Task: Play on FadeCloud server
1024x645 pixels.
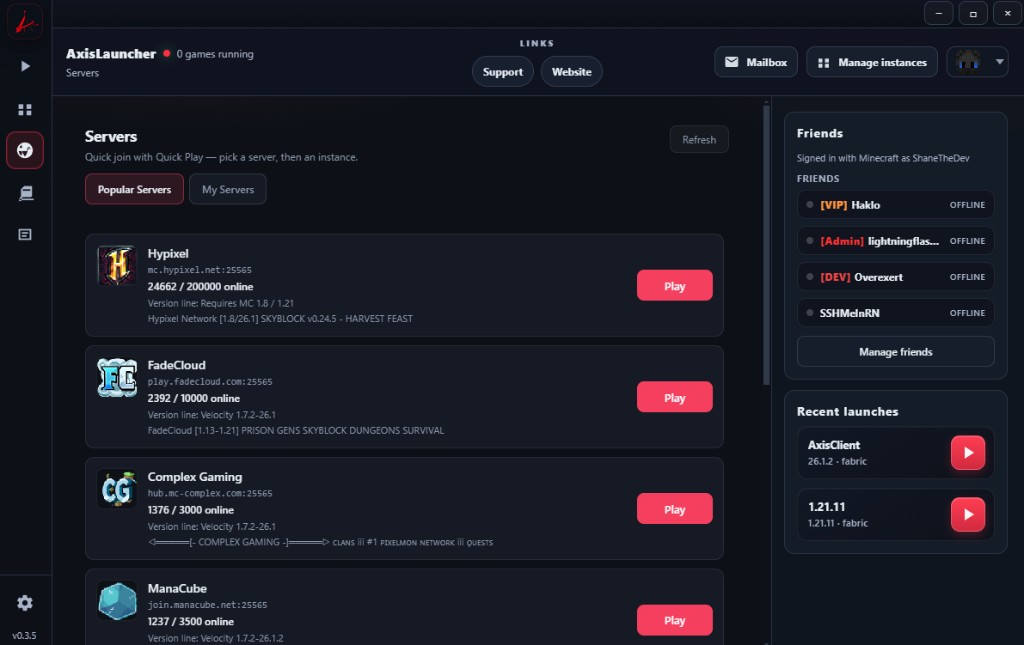Action: coord(675,398)
